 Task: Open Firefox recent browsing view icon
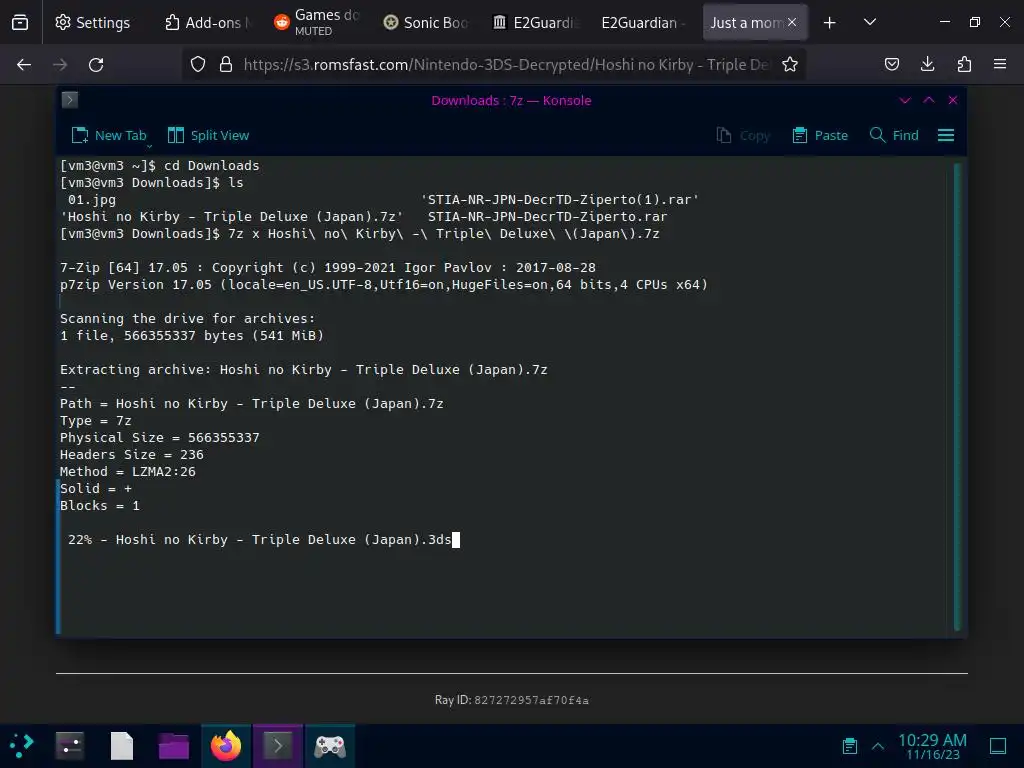(x=20, y=23)
